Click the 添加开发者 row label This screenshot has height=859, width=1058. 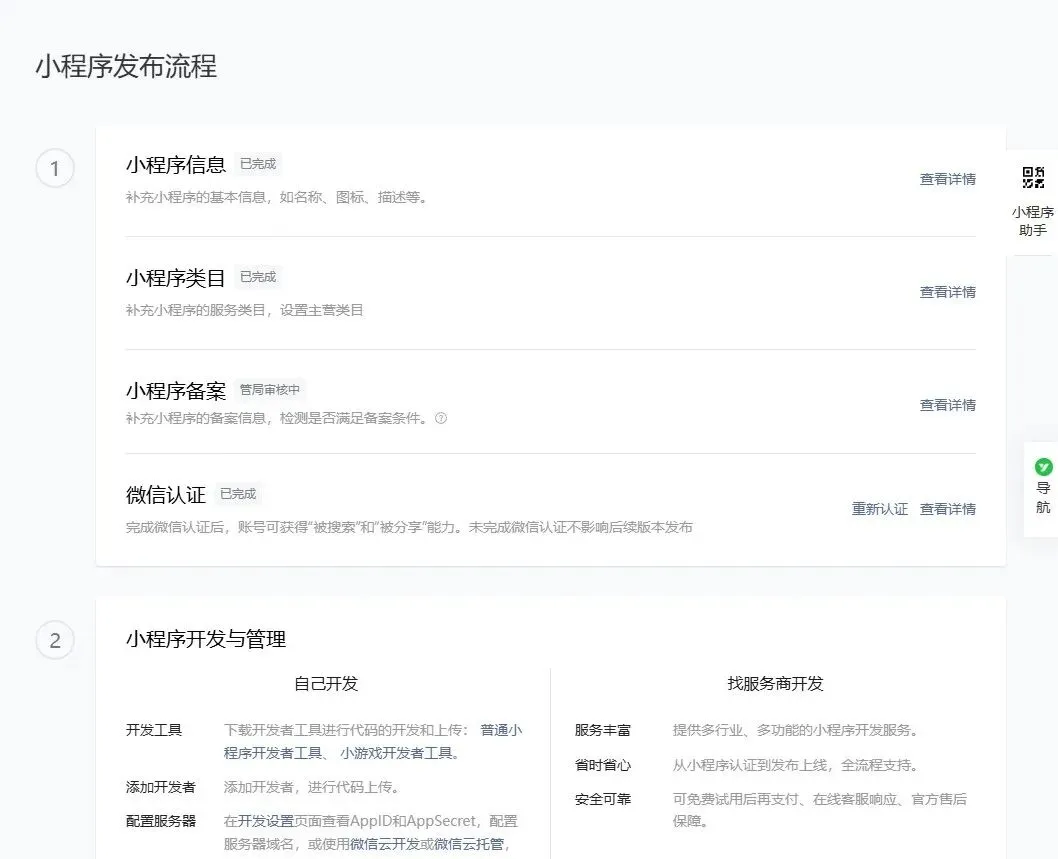[x=161, y=787]
